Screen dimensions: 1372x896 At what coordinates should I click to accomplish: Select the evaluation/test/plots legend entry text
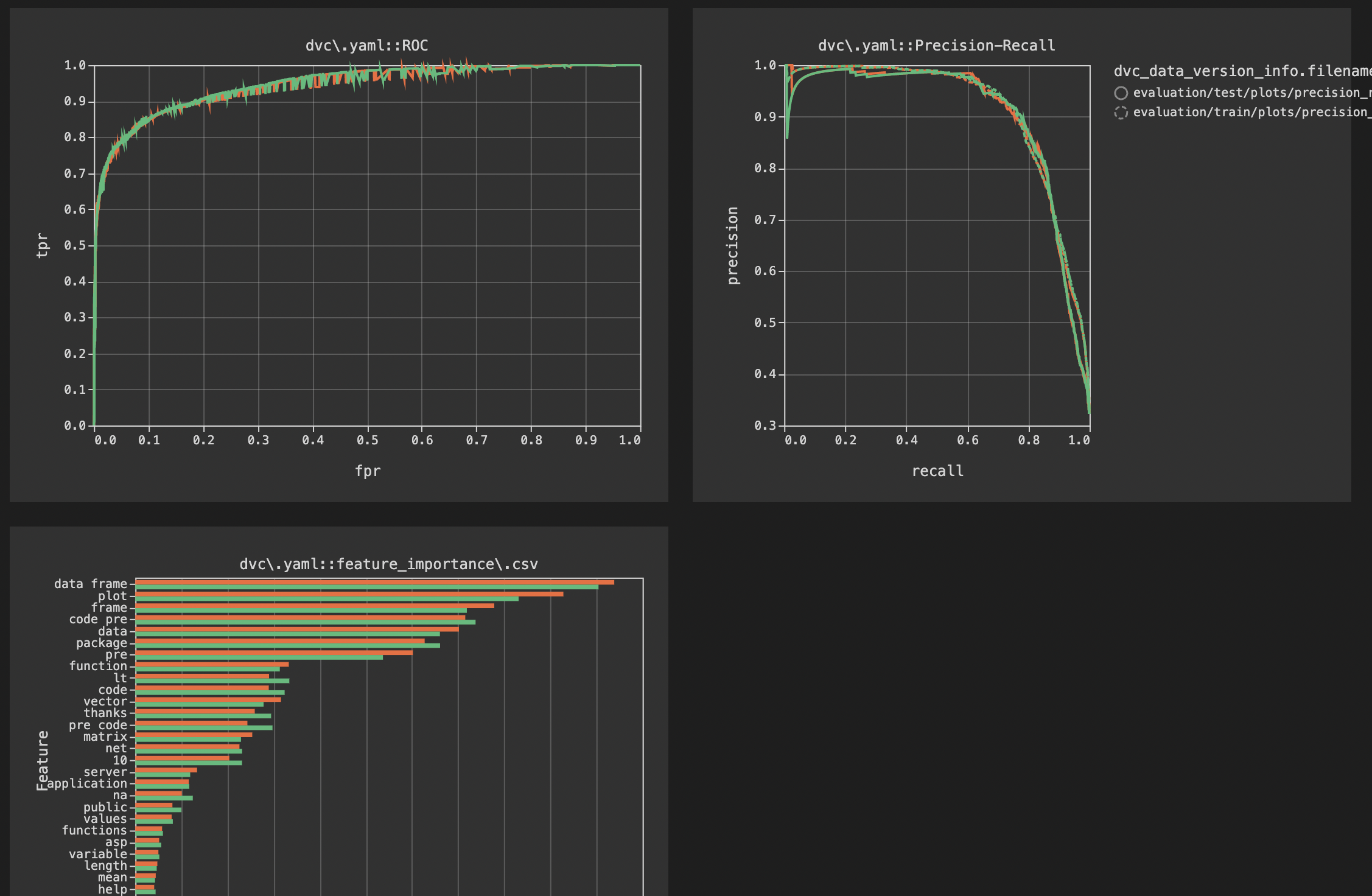point(1248,93)
